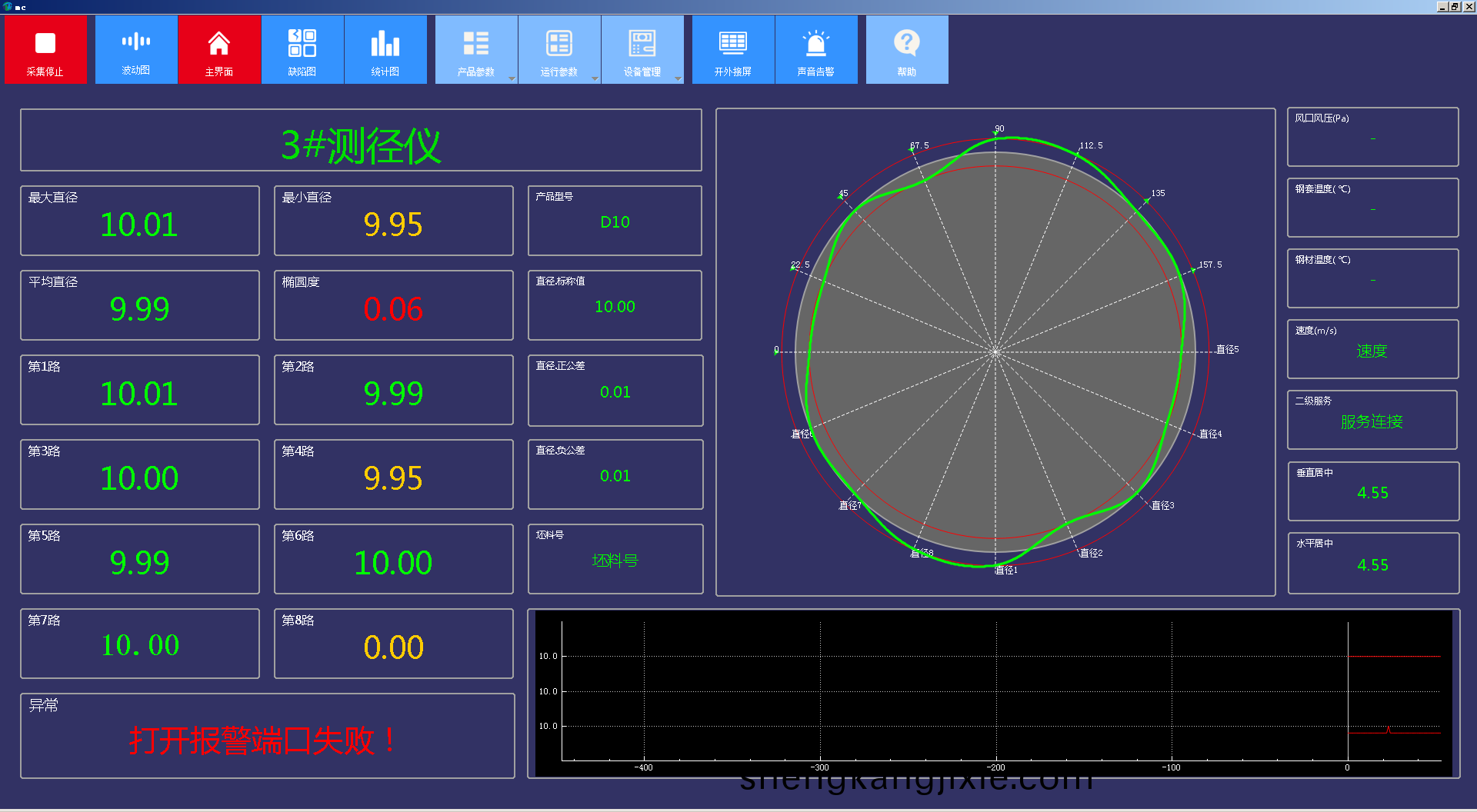Click the 二级服务 服务连接 status text
This screenshot has height=812, width=1477.
coord(1372,421)
